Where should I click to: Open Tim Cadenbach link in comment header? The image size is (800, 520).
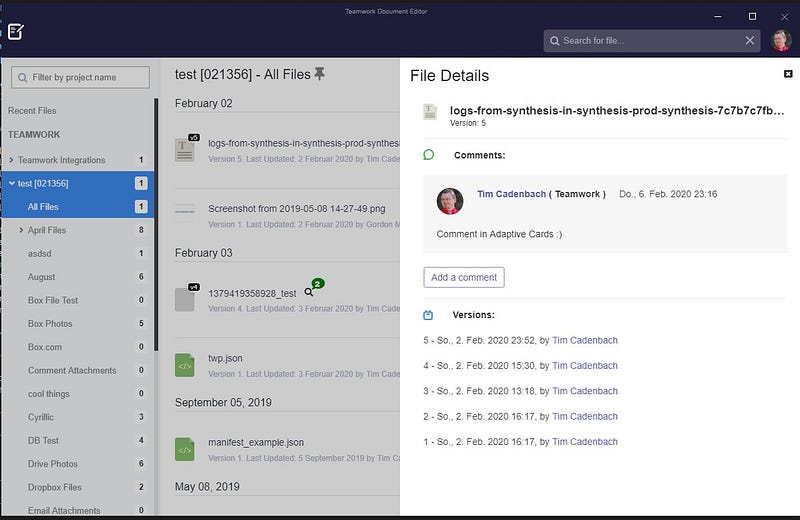pos(511,194)
